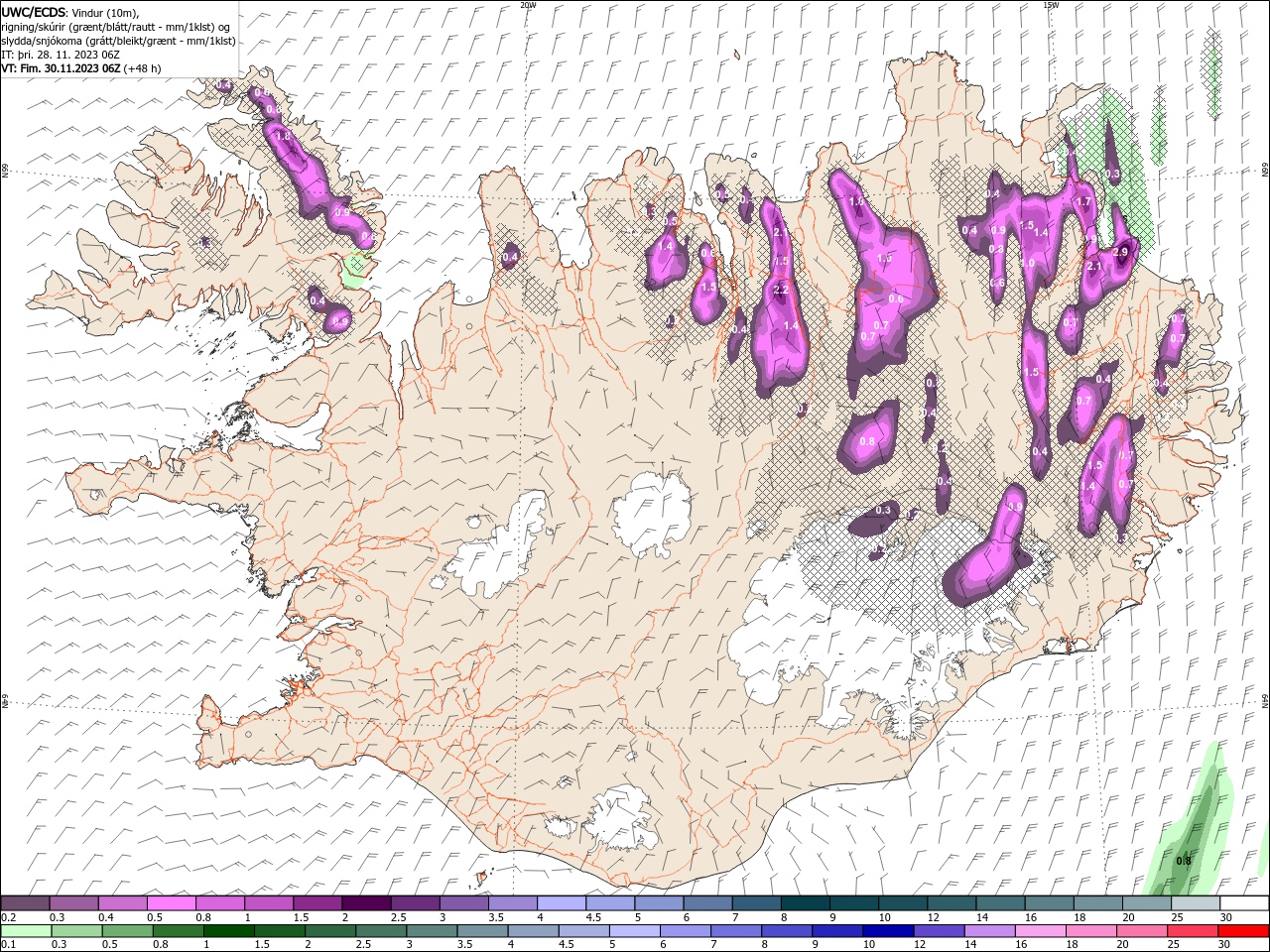Click the bright red rain swatch after 30
1270x952 pixels.
1242,931
